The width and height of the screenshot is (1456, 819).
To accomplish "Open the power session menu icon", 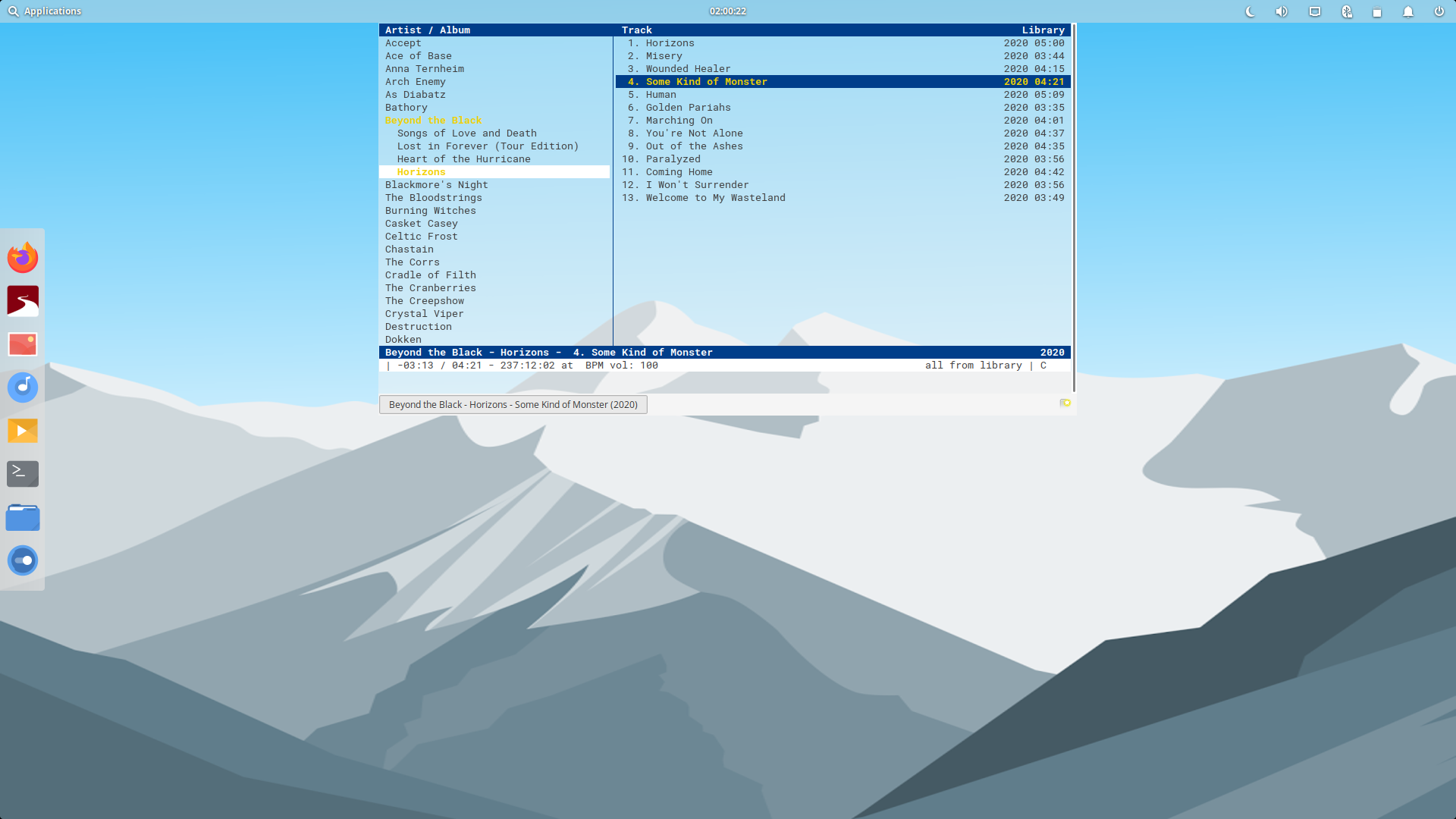I will pyautogui.click(x=1439, y=11).
